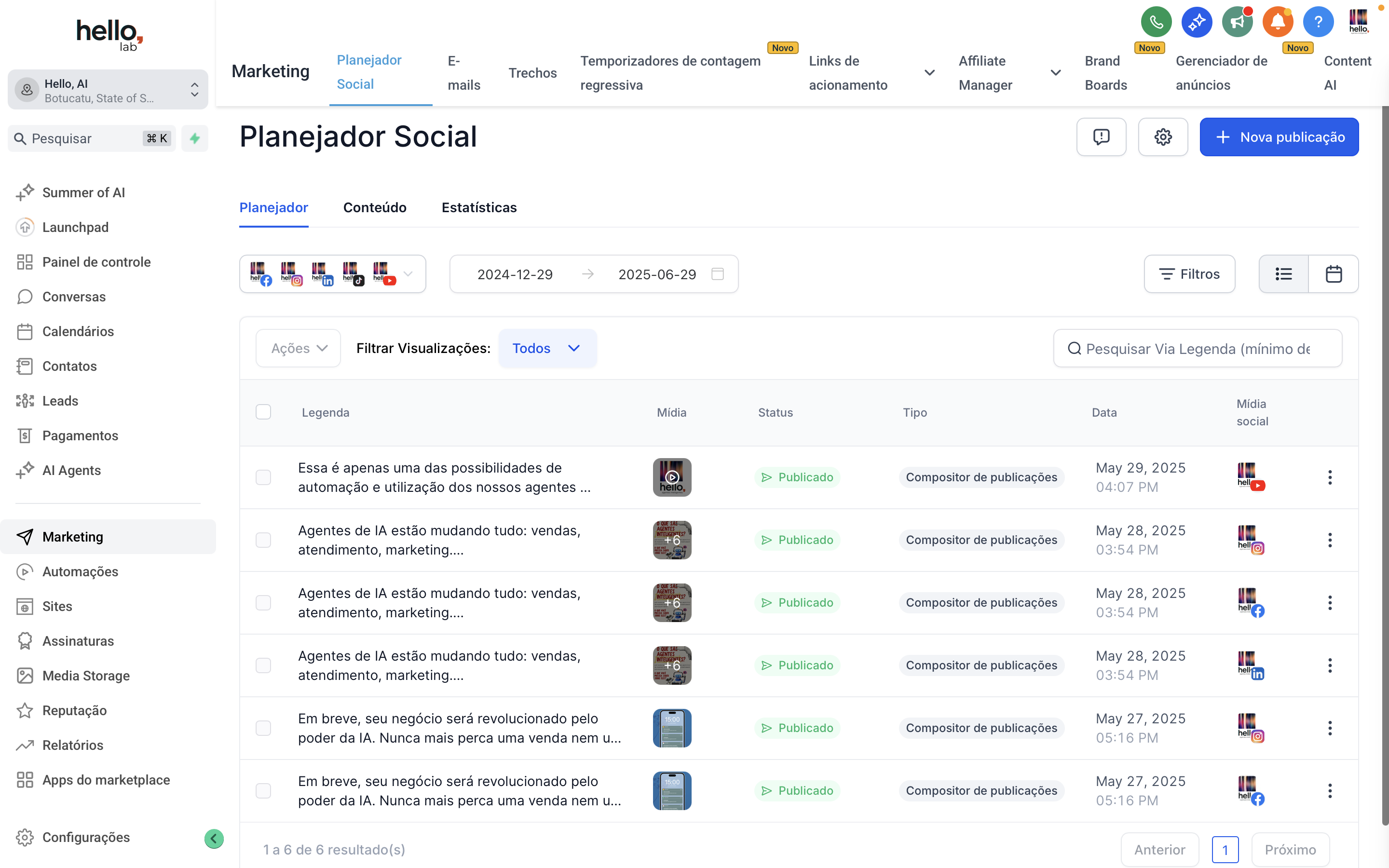Click the feedback comment icon button

click(1101, 136)
